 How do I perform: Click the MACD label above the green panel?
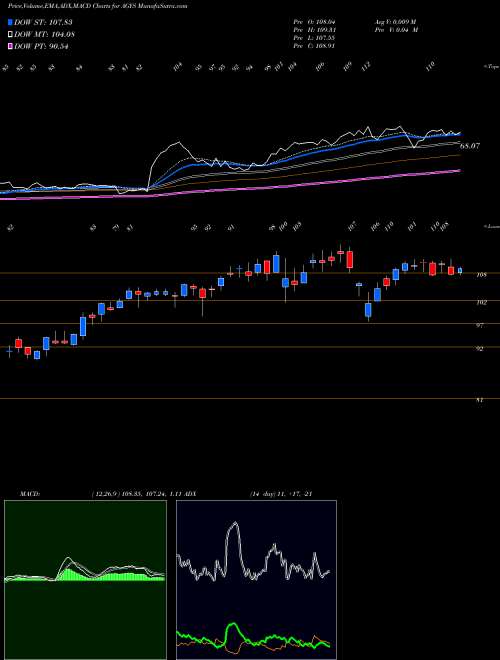coord(29,494)
